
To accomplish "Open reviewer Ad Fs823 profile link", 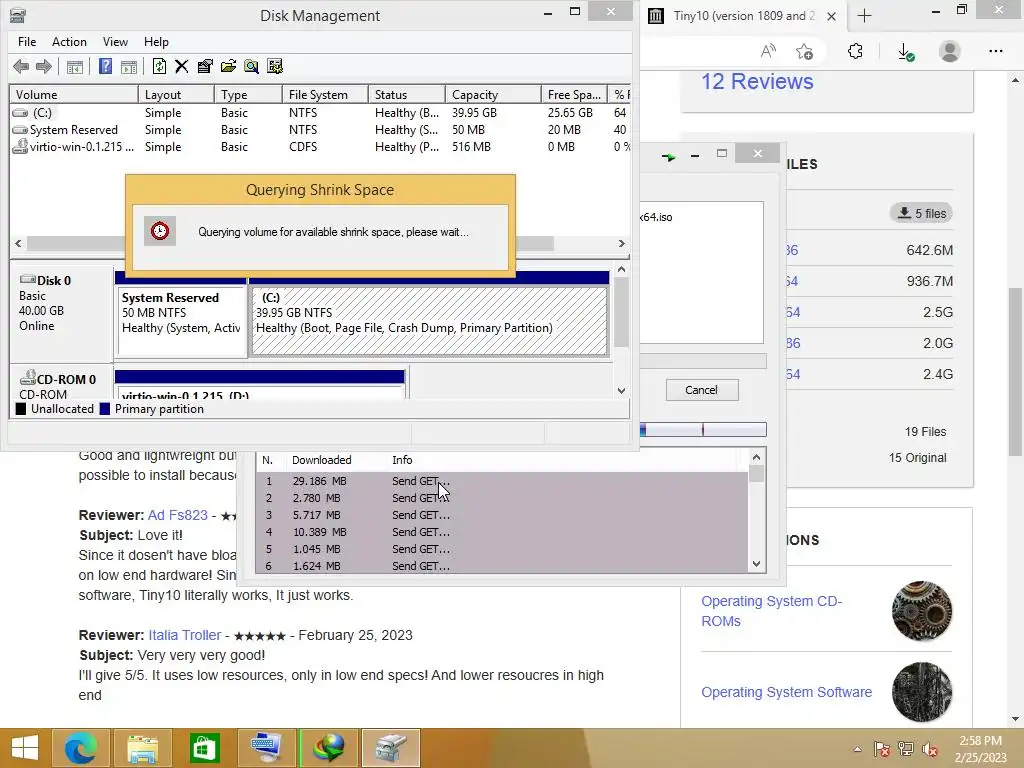I will [x=178, y=515].
